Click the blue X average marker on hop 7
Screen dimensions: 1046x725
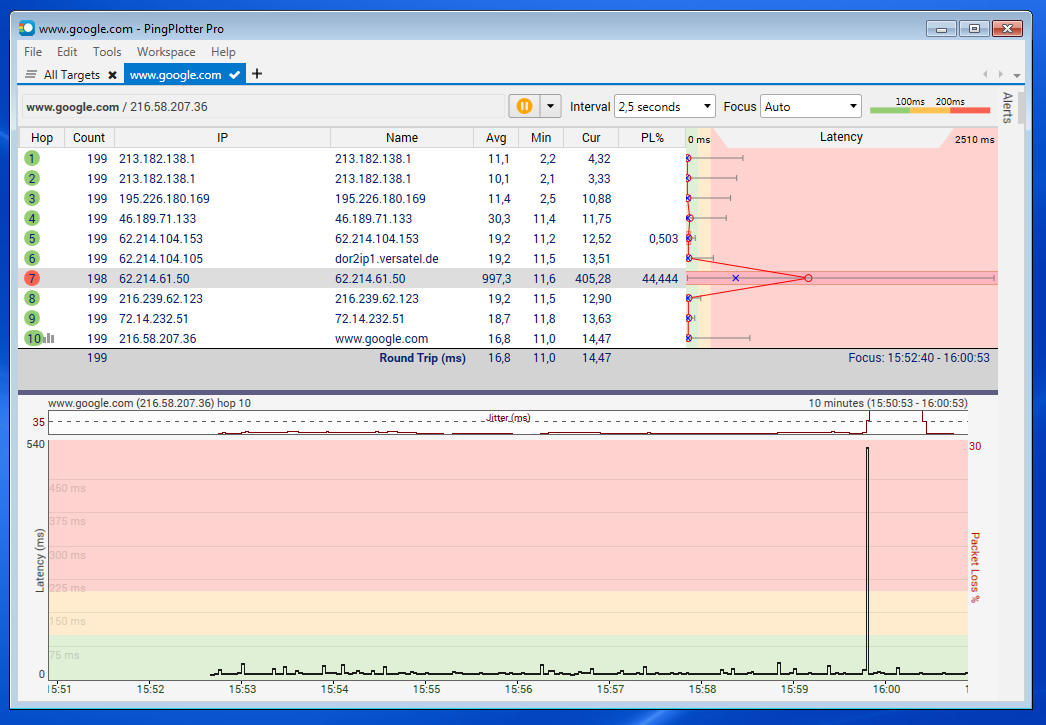[735, 277]
